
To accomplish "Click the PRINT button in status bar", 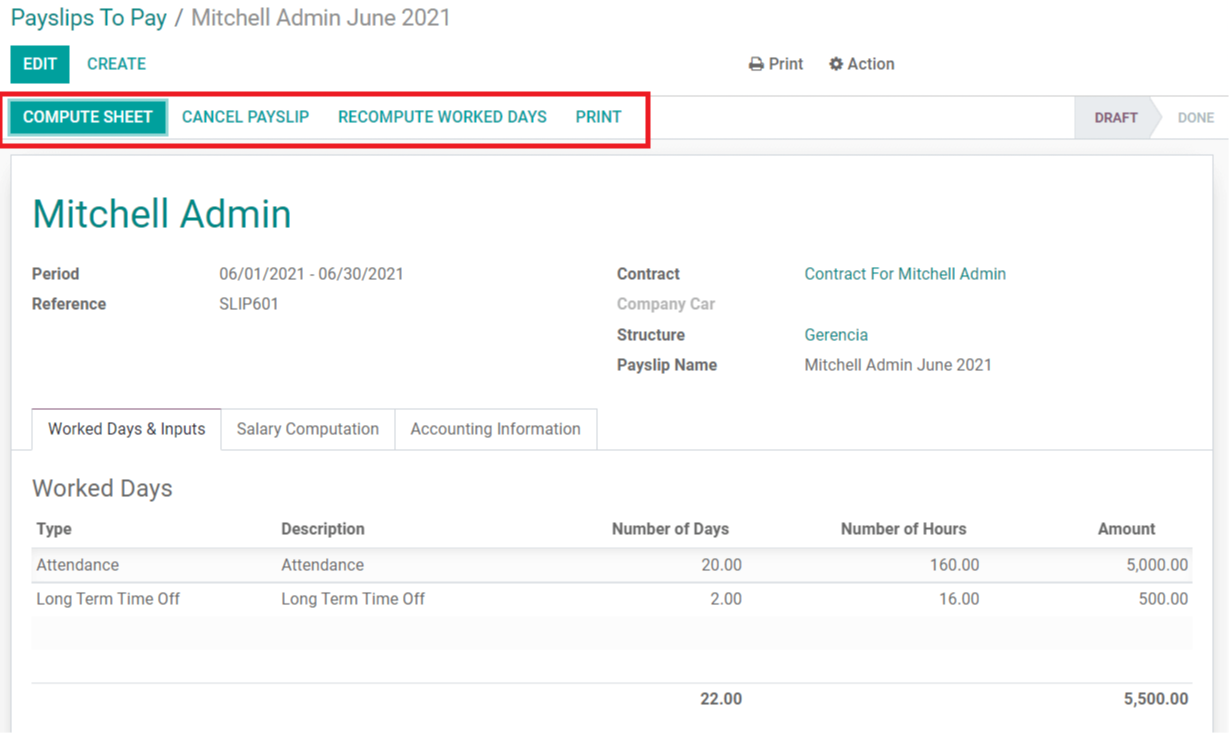I will [x=598, y=117].
